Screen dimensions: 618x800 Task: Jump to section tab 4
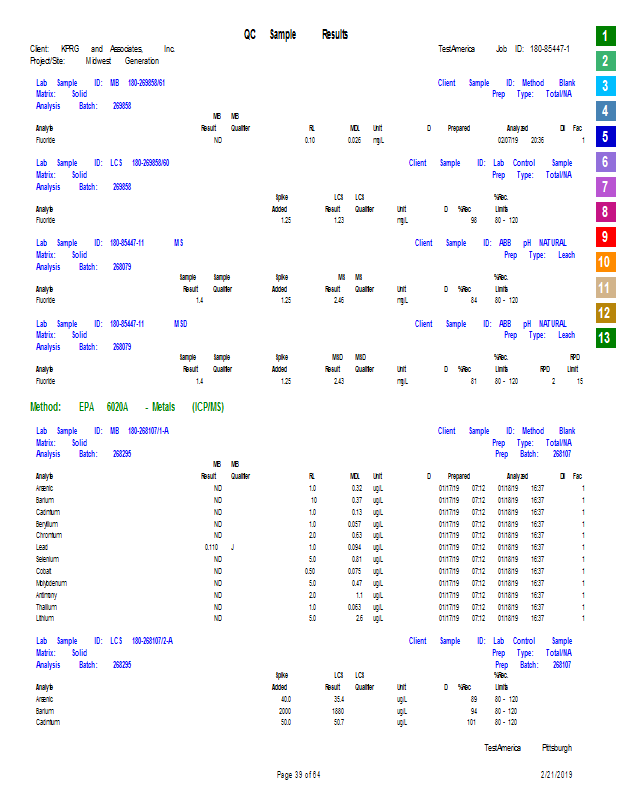tap(604, 111)
